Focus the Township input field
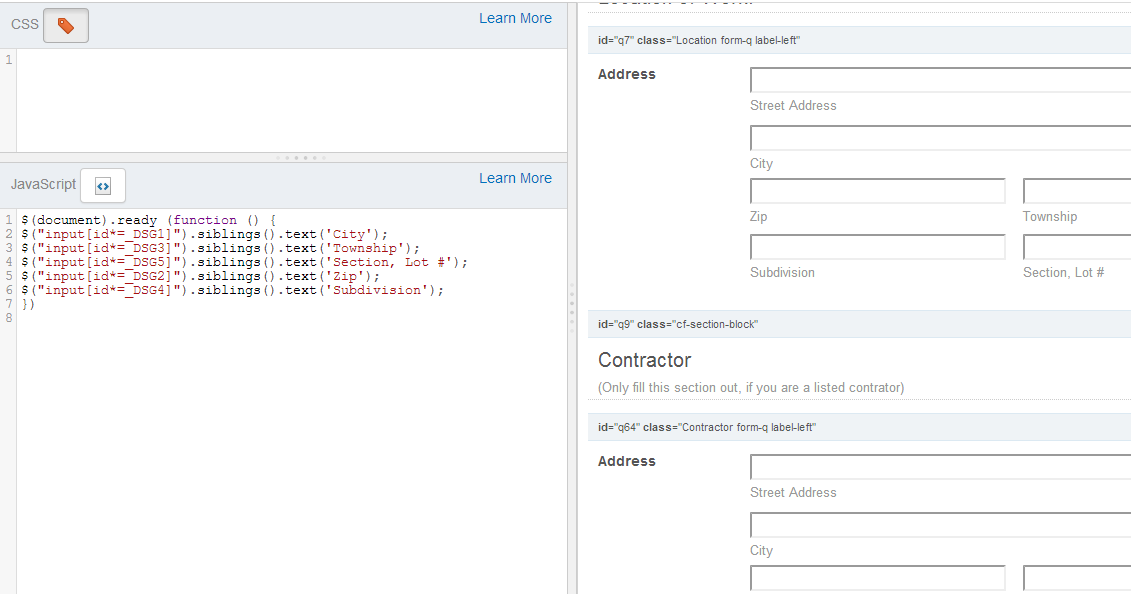 pos(1076,191)
